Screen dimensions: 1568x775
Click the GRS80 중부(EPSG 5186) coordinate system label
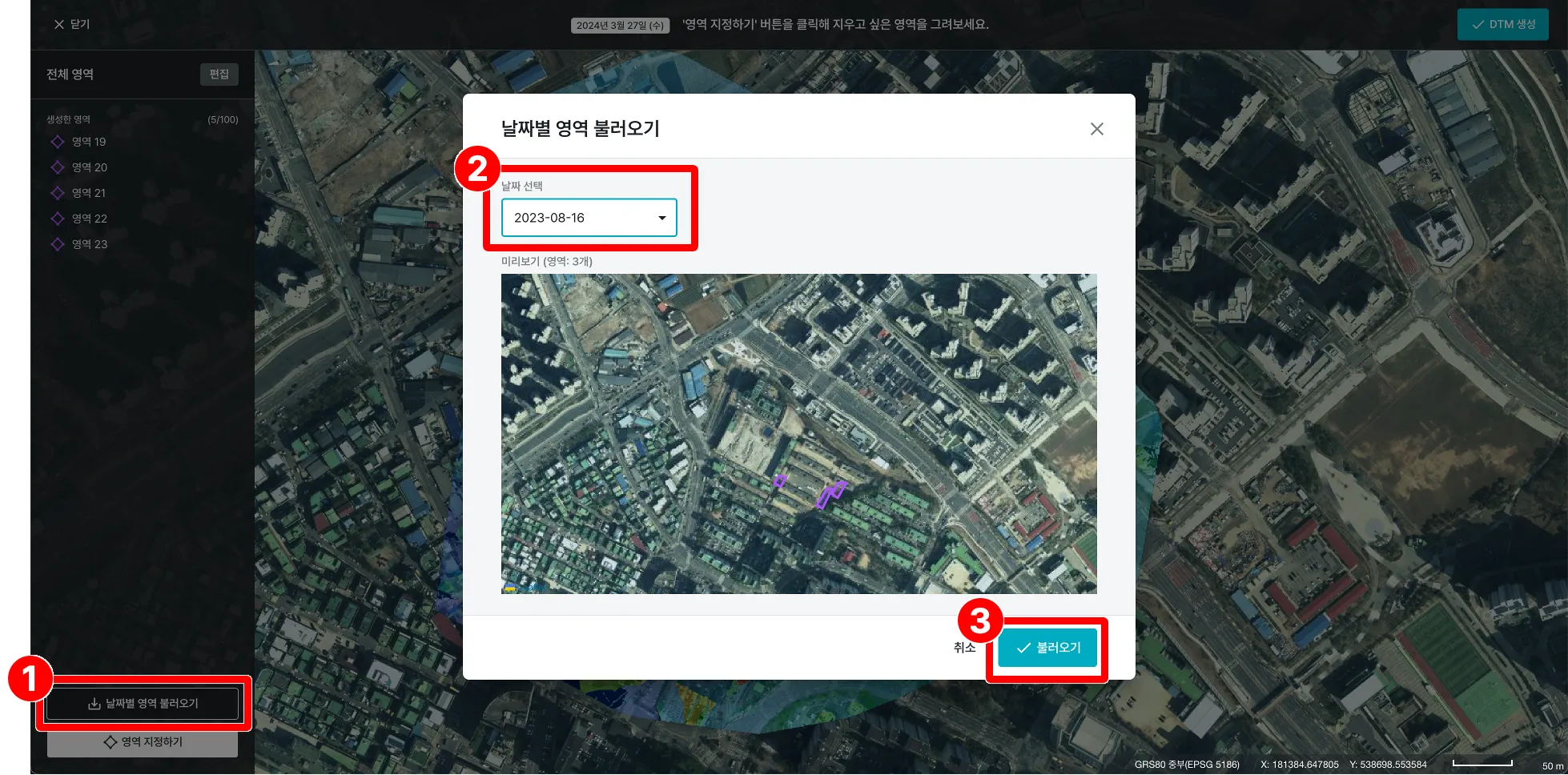[1187, 765]
